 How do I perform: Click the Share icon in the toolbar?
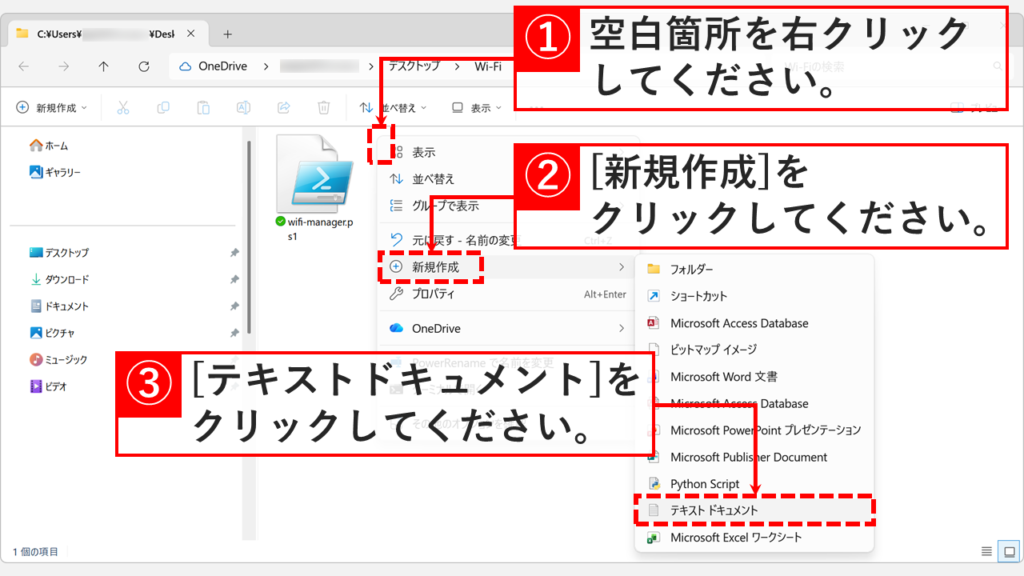pyautogui.click(x=283, y=107)
